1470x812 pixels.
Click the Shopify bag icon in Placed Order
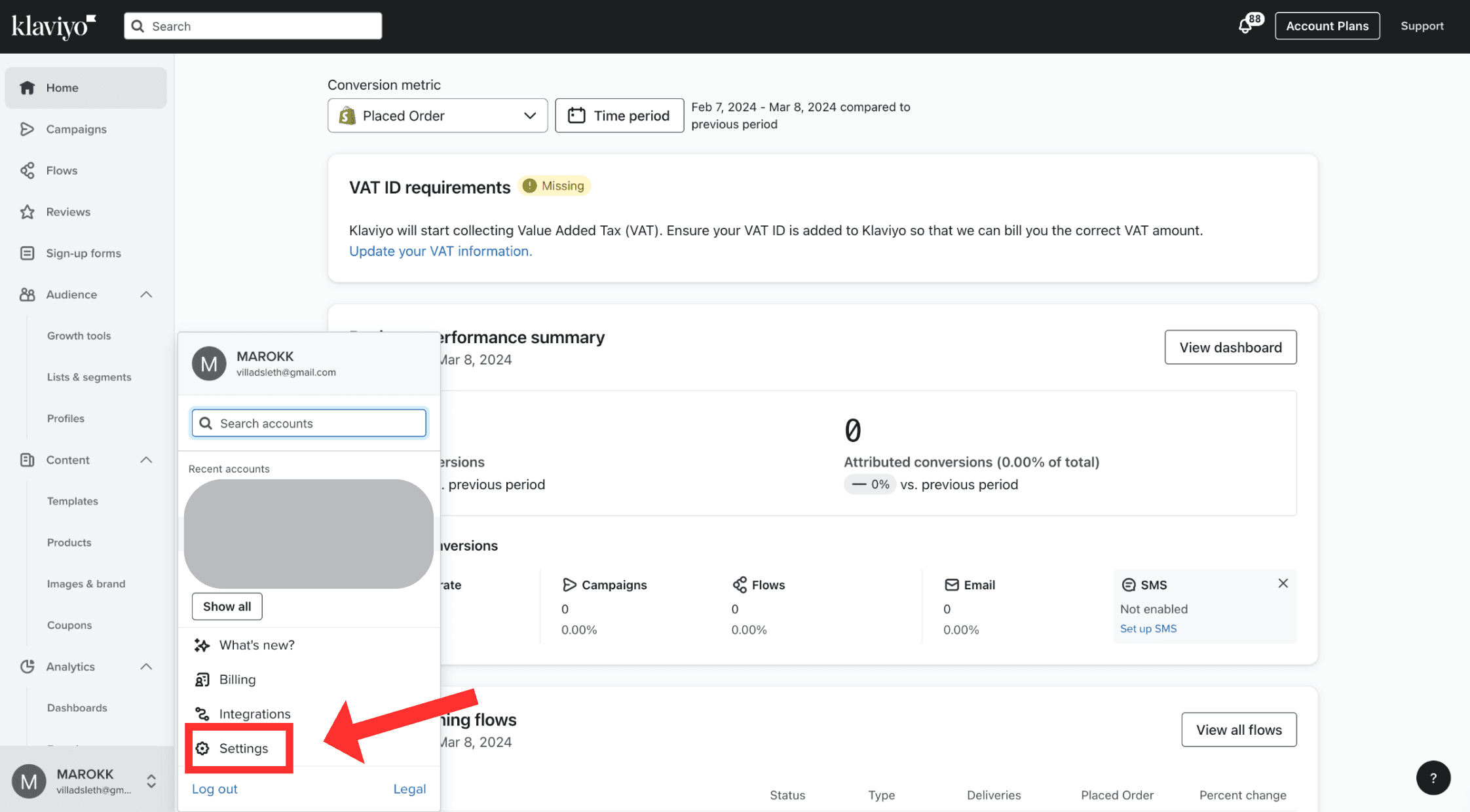(347, 116)
